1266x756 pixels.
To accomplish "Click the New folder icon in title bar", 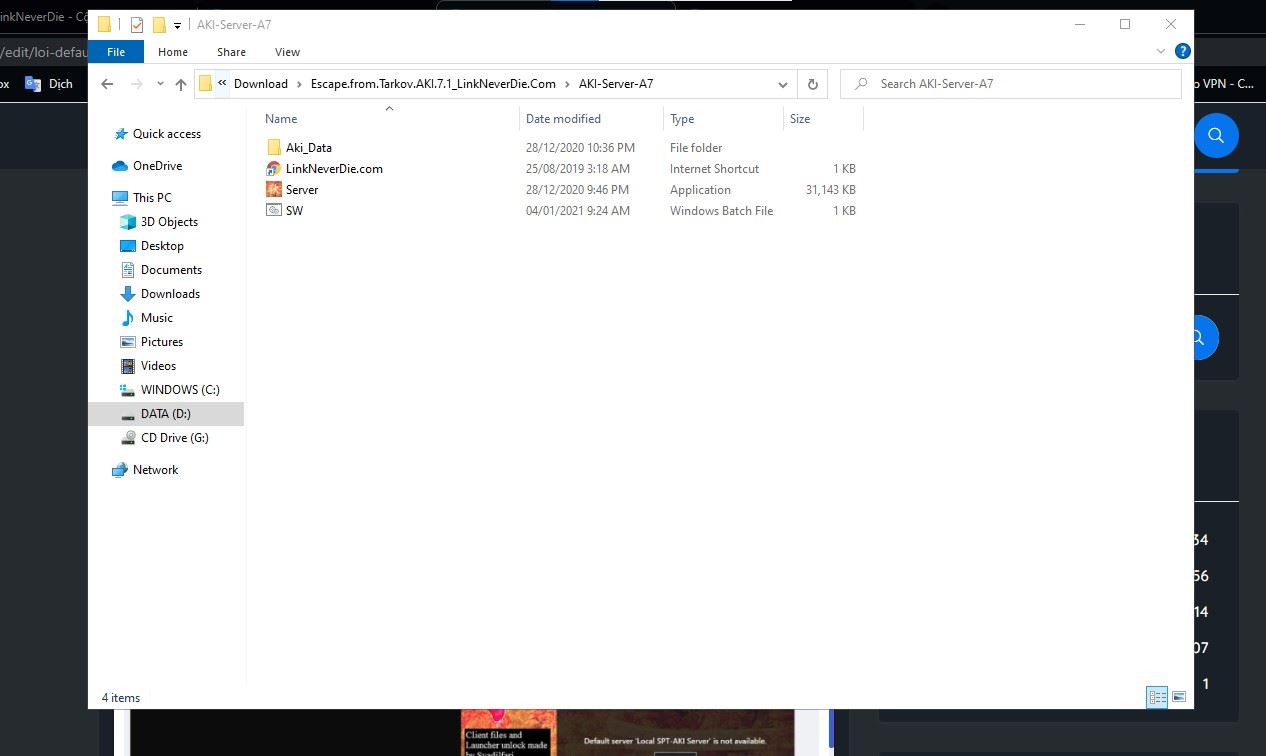I will 159,25.
